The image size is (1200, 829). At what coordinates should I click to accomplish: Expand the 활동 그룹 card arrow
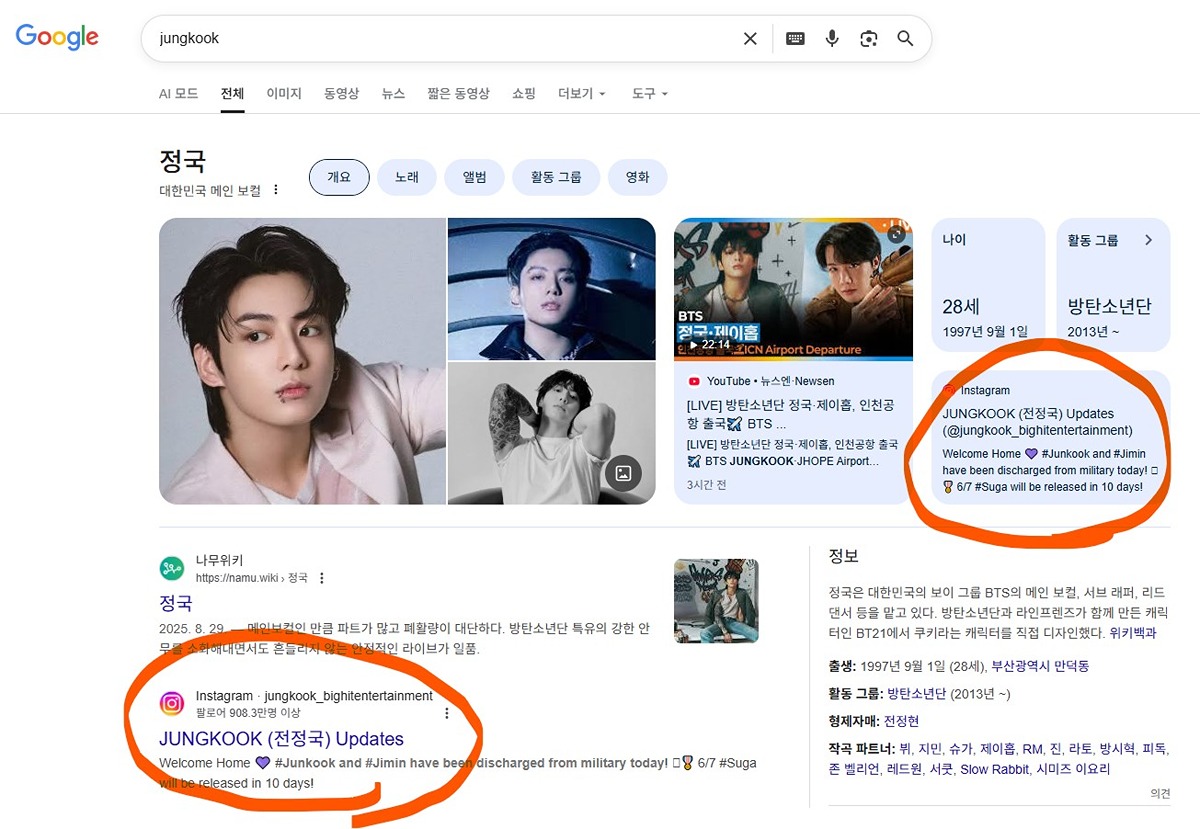coord(1148,240)
